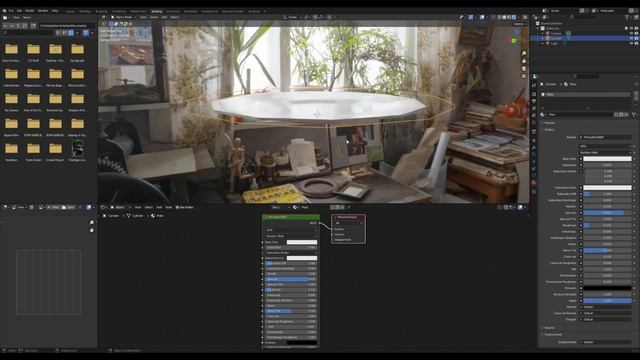Hide Cylinder with its eye icon

point(631,38)
